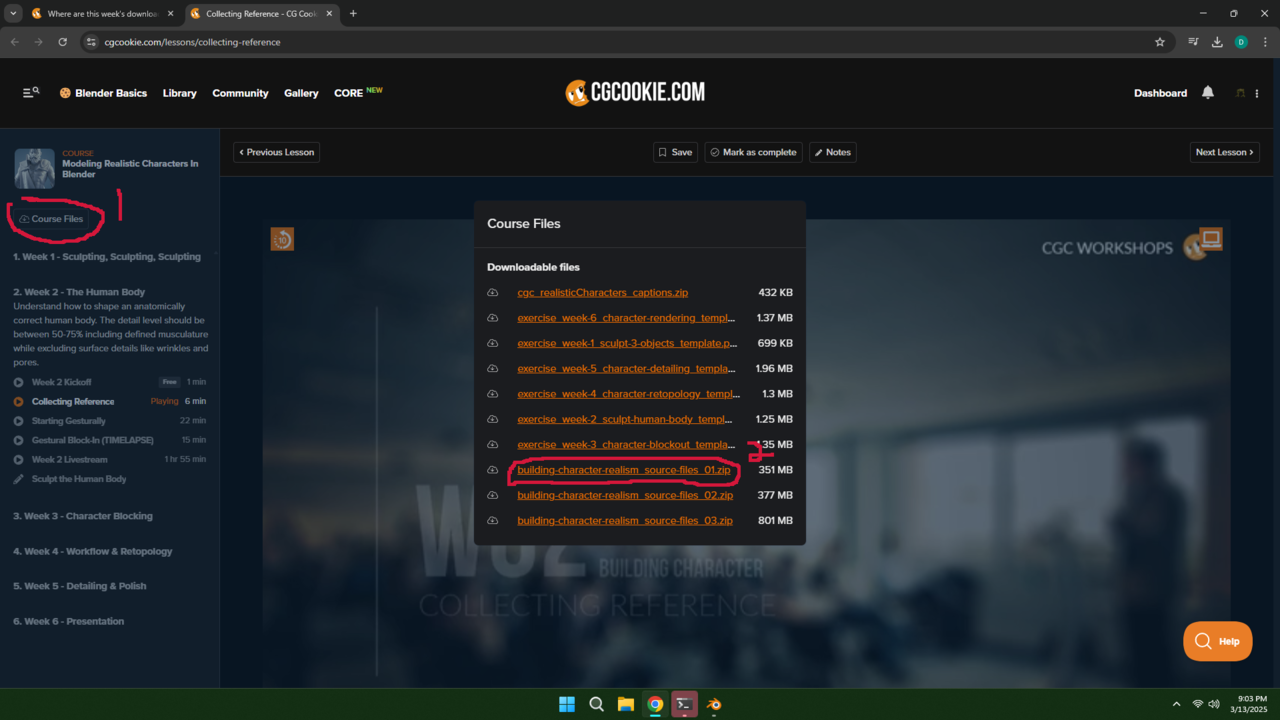Open Blender Basics in the navigation
The image size is (1280, 720).
[103, 93]
